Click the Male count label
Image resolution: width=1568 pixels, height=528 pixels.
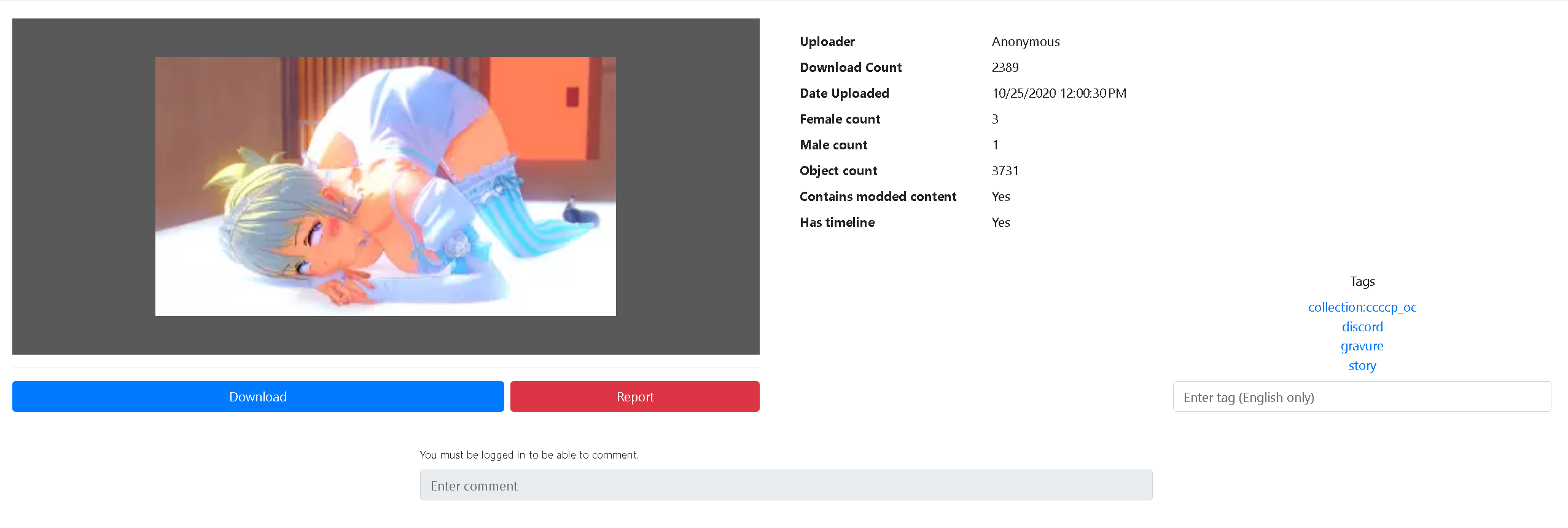click(x=833, y=145)
